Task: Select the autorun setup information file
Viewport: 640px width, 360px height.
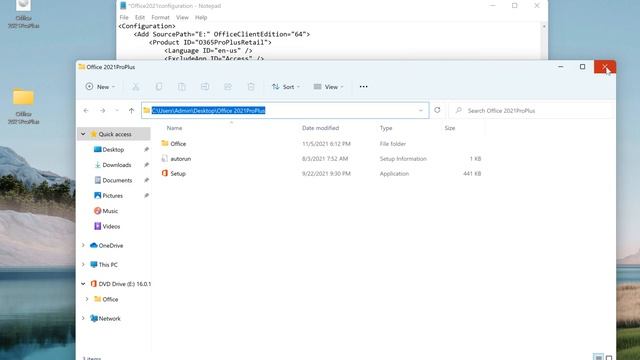Action: (176, 159)
